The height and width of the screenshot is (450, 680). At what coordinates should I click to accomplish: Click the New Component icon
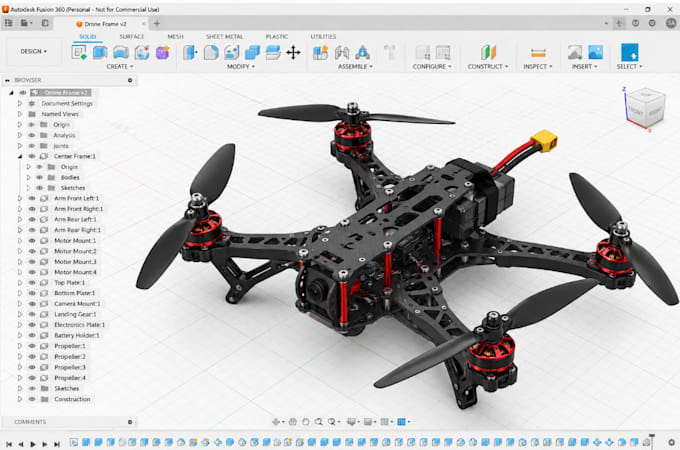click(320, 52)
